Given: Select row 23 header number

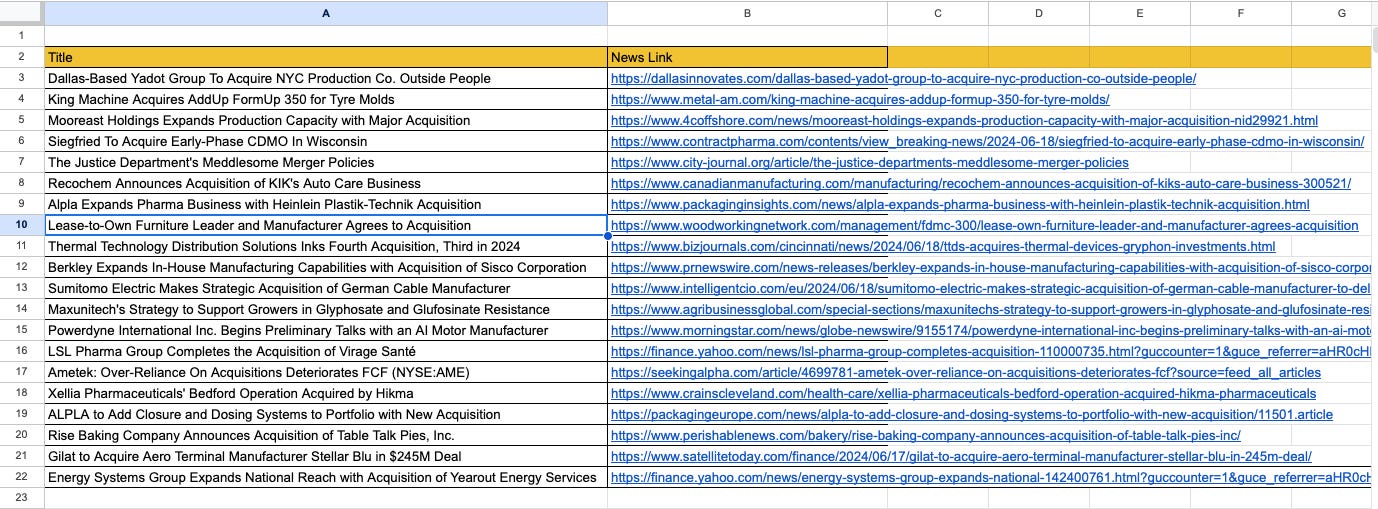Looking at the screenshot, I should (x=22, y=498).
